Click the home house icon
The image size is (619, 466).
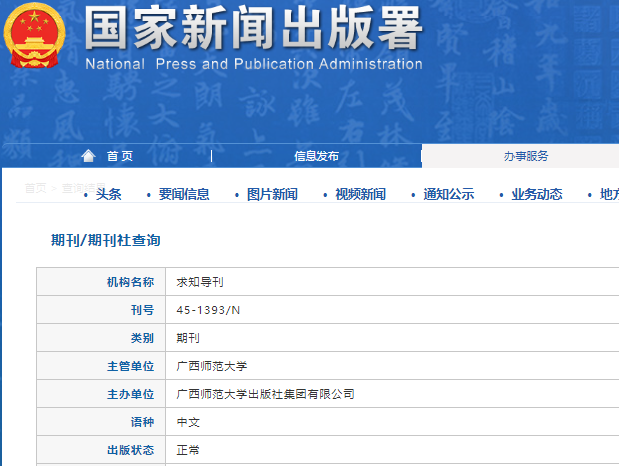tap(88, 156)
